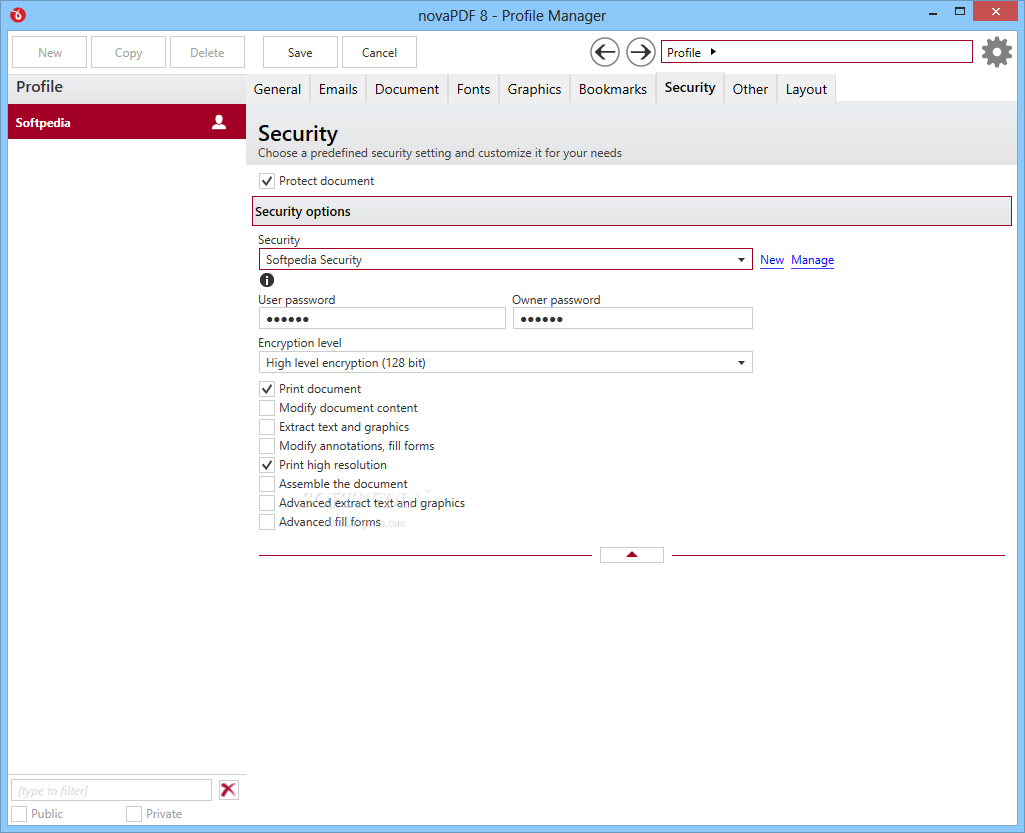This screenshot has width=1025, height=833.
Task: Click the type to filter field
Action: point(112,790)
